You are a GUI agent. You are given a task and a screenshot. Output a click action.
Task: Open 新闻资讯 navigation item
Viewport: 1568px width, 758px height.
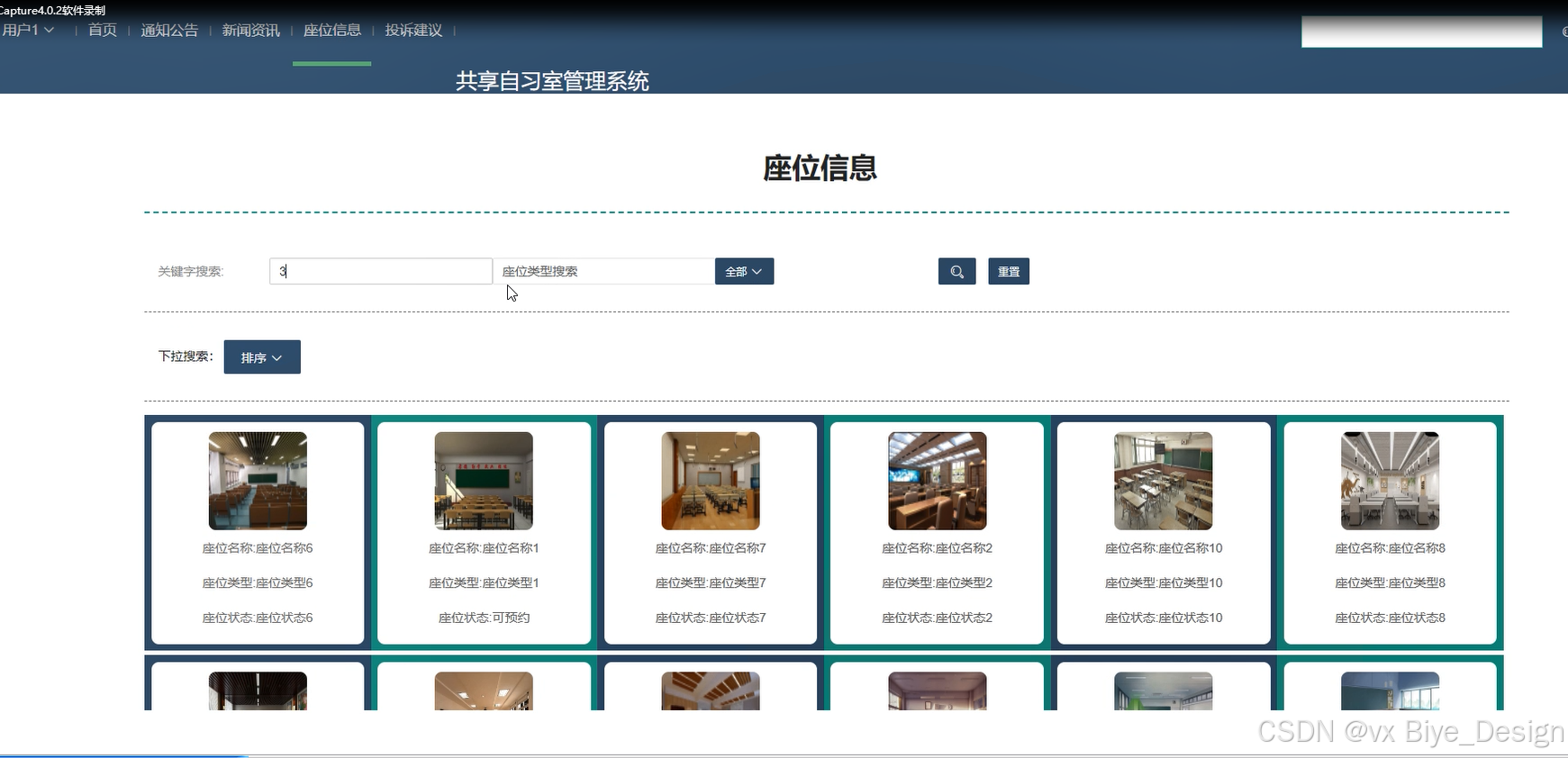(x=250, y=30)
